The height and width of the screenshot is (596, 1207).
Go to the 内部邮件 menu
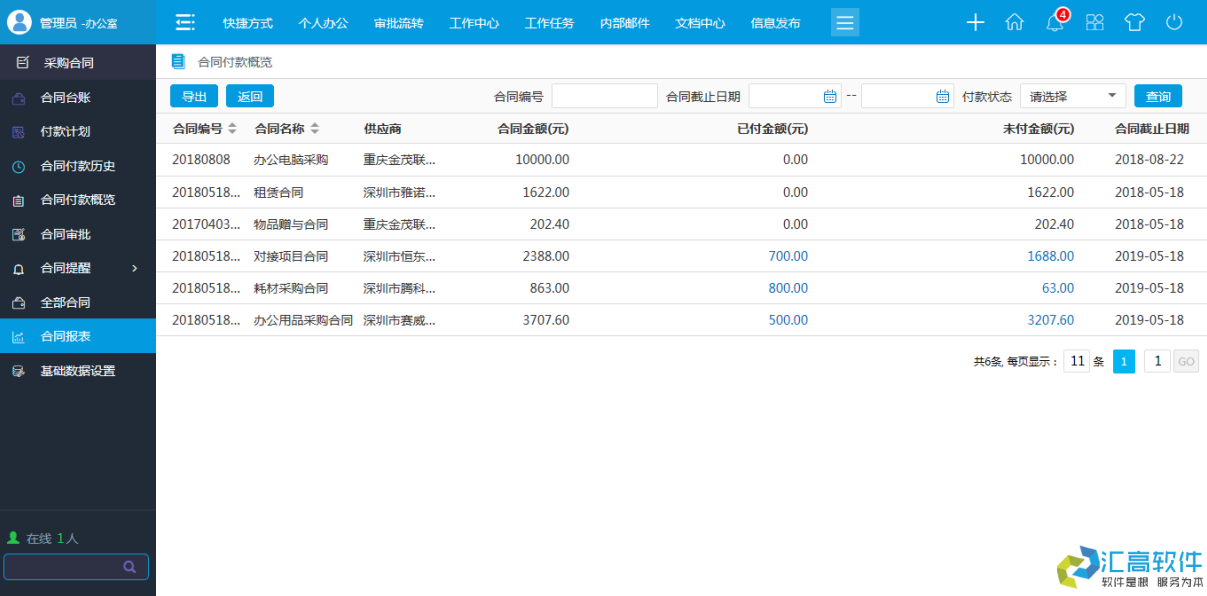624,21
